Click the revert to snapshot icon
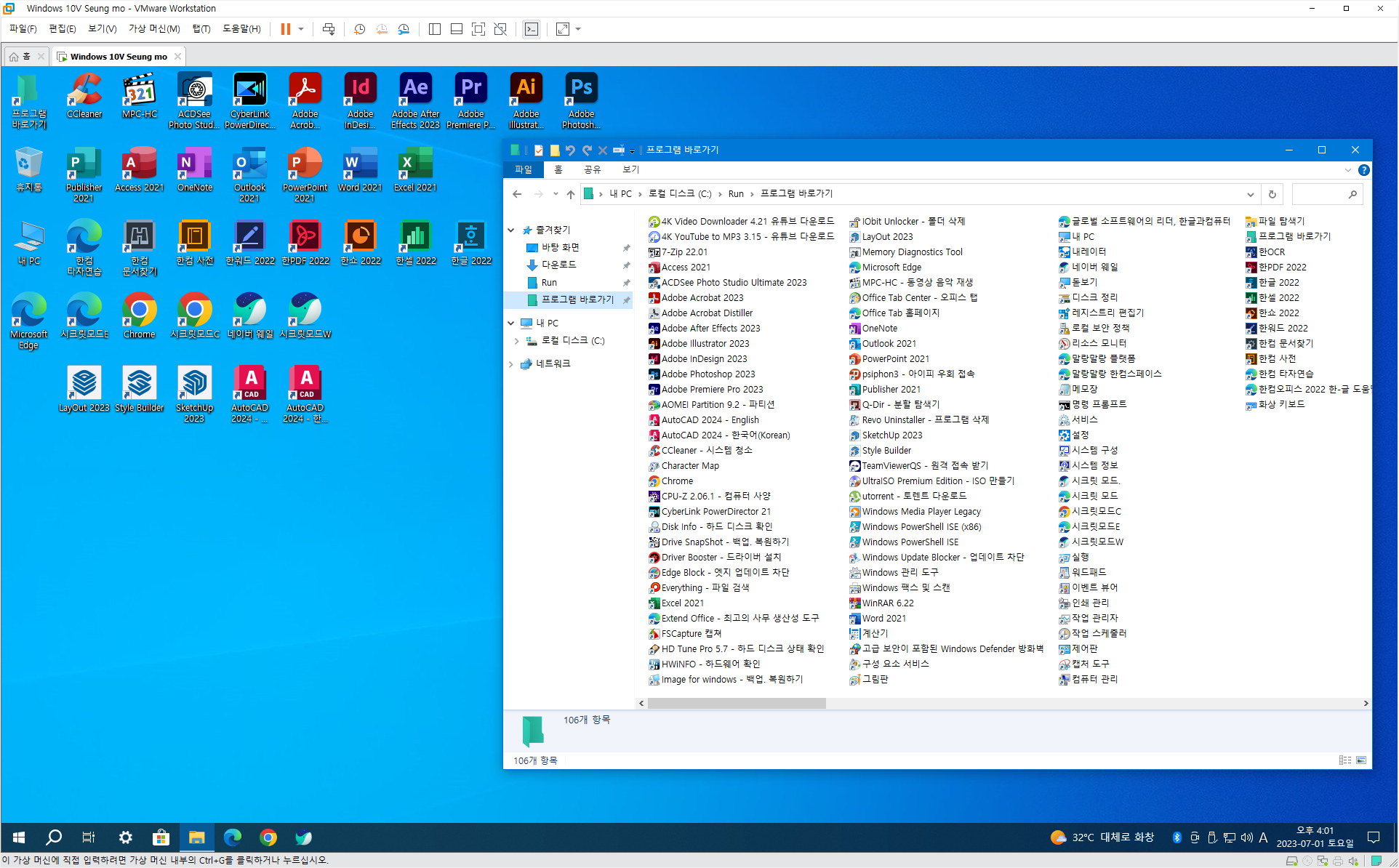The width and height of the screenshot is (1399, 868). (x=381, y=29)
